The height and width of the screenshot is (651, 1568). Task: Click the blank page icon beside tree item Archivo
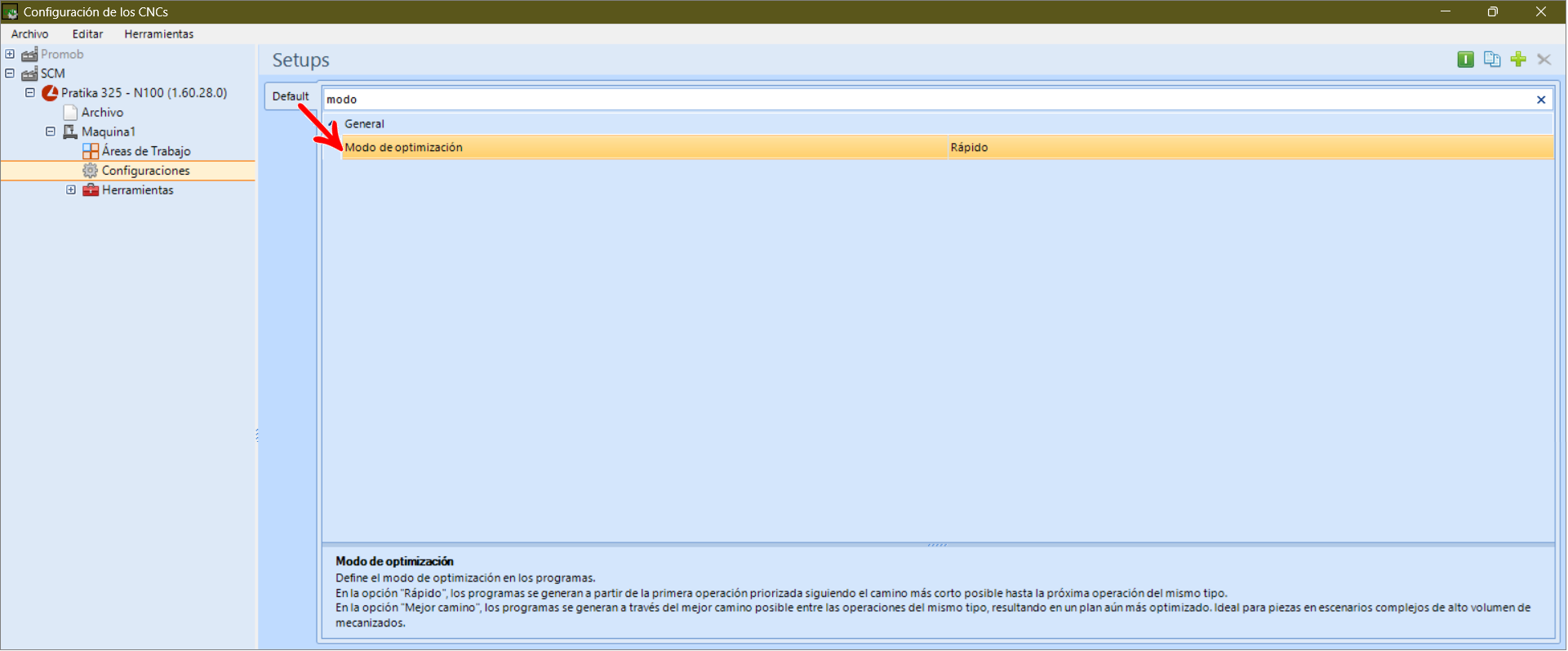pyautogui.click(x=70, y=113)
